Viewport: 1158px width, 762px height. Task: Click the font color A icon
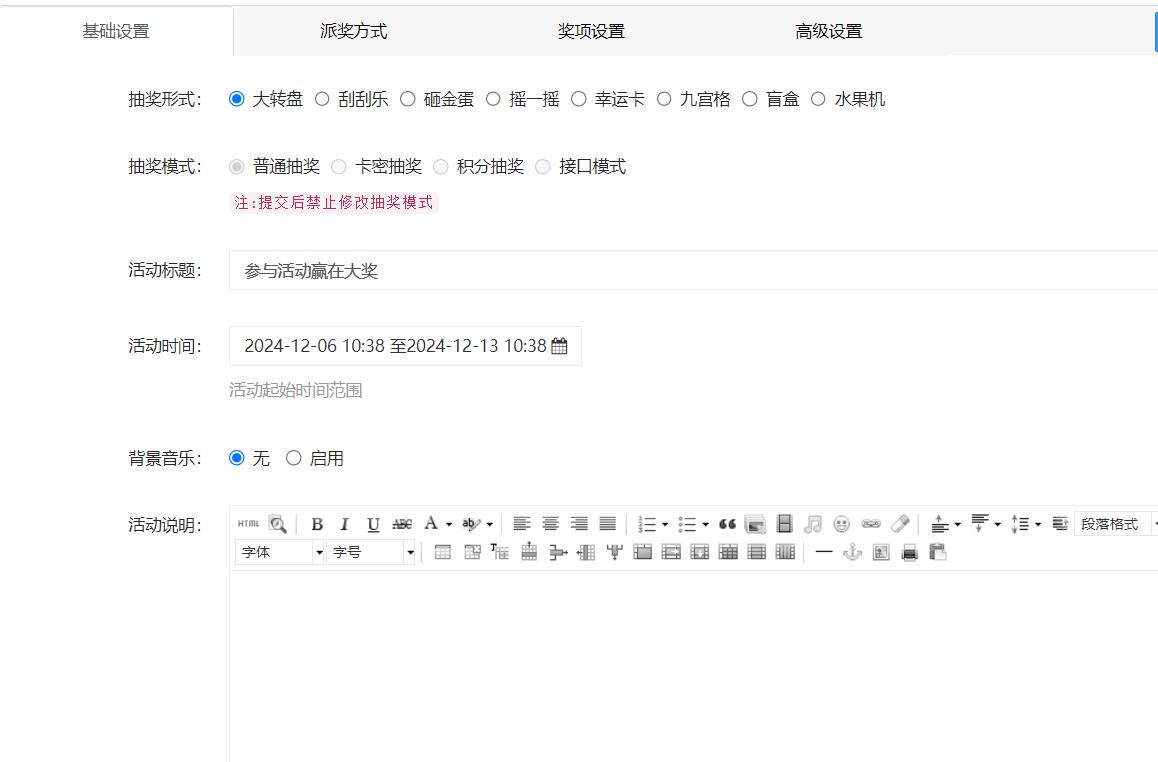tap(431, 524)
